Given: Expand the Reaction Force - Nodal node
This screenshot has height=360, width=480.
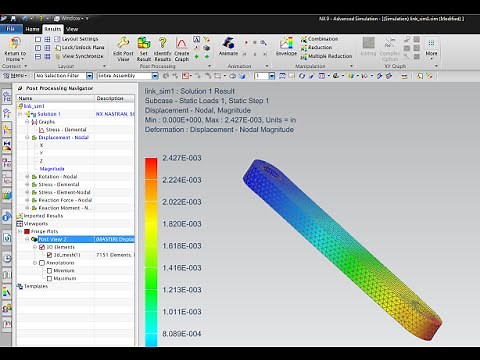Looking at the screenshot, I should click(28, 200).
